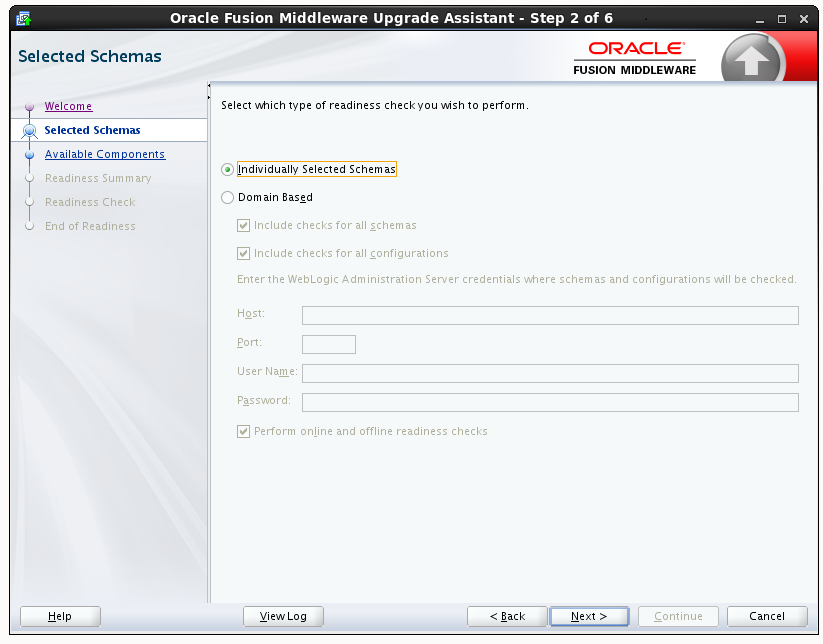
Task: Click the User Name input field
Action: click(x=550, y=373)
